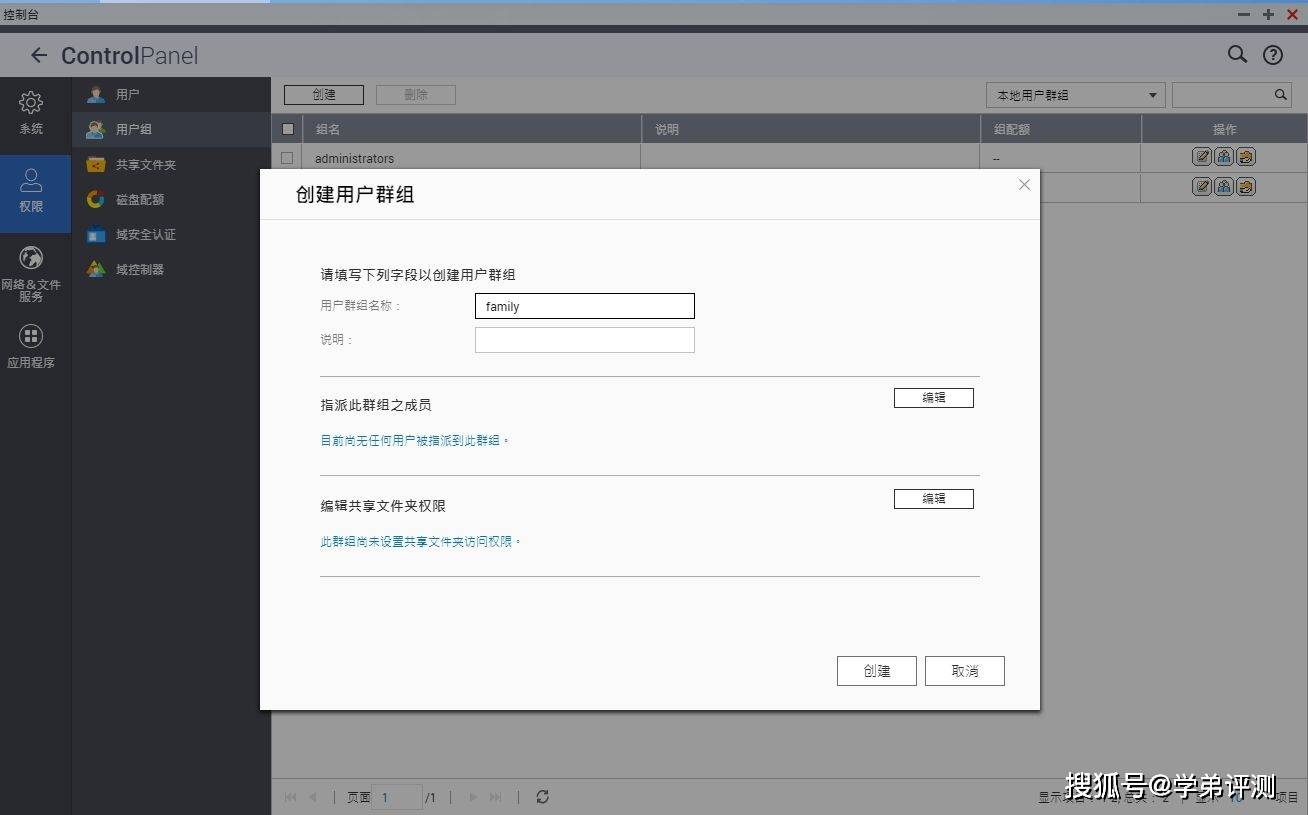Screen dimensions: 1308x815
Task: Select 磁盘配额 (Quota) in the submenu
Action: [x=171, y=200]
